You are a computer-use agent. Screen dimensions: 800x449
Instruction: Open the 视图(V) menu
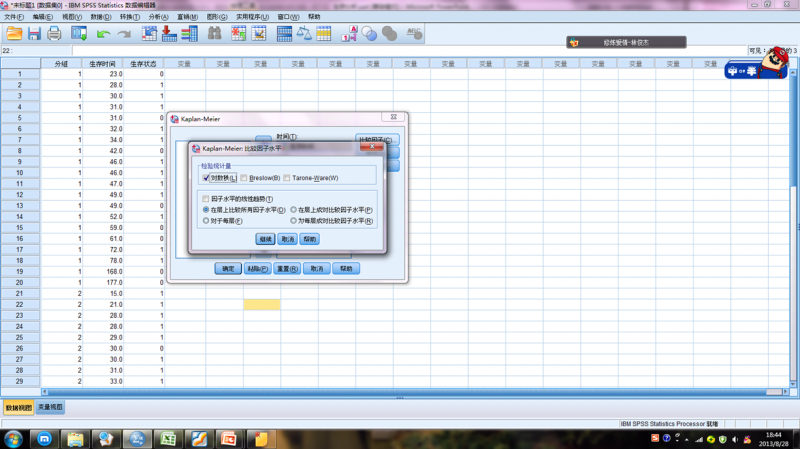click(x=72, y=17)
